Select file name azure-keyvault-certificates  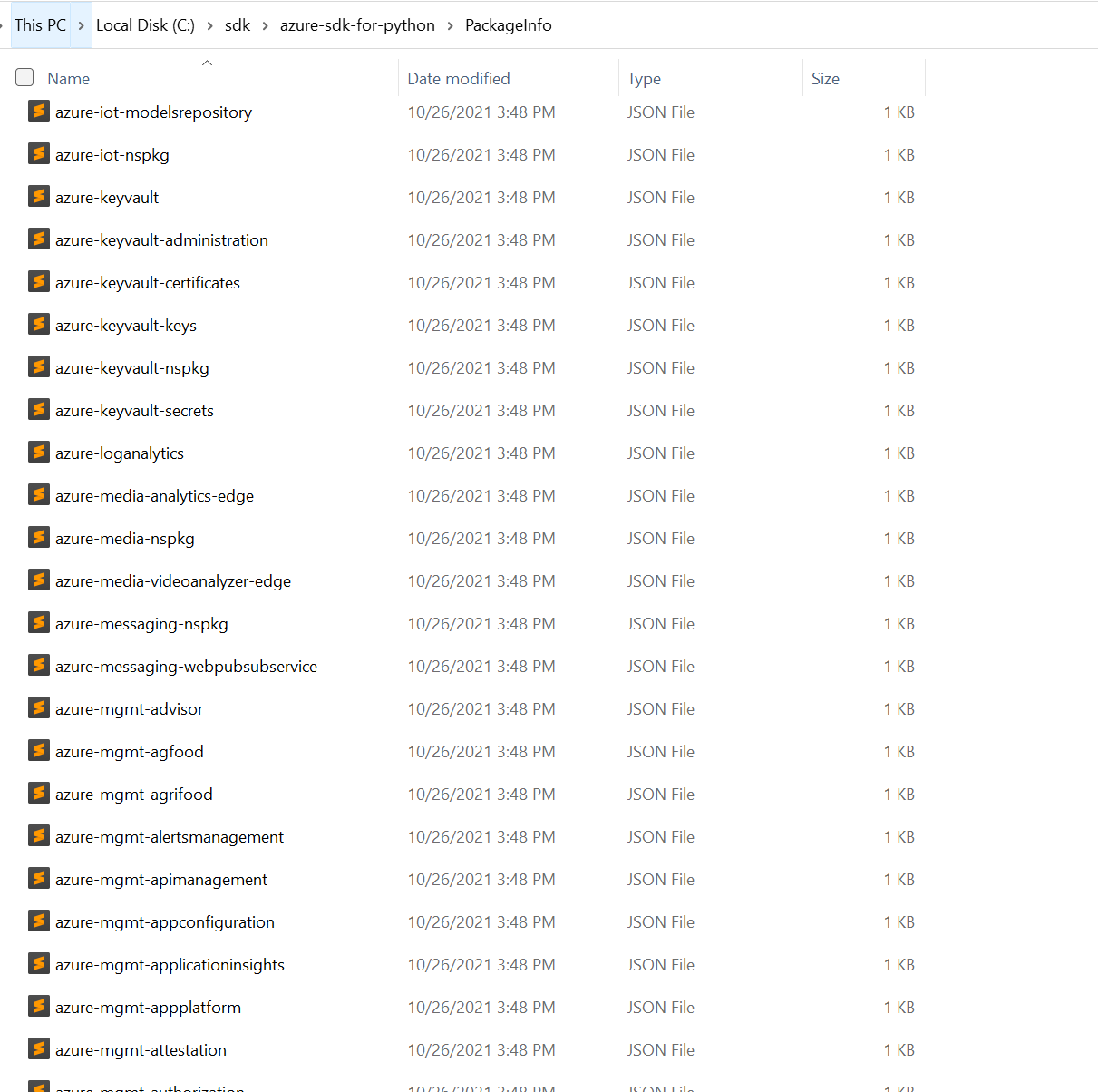coord(148,283)
